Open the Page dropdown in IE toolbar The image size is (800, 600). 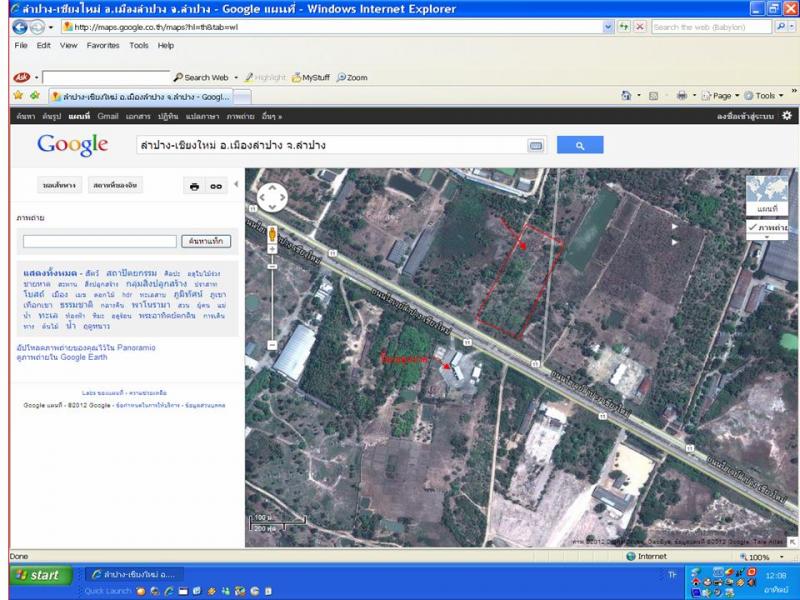tap(720, 96)
